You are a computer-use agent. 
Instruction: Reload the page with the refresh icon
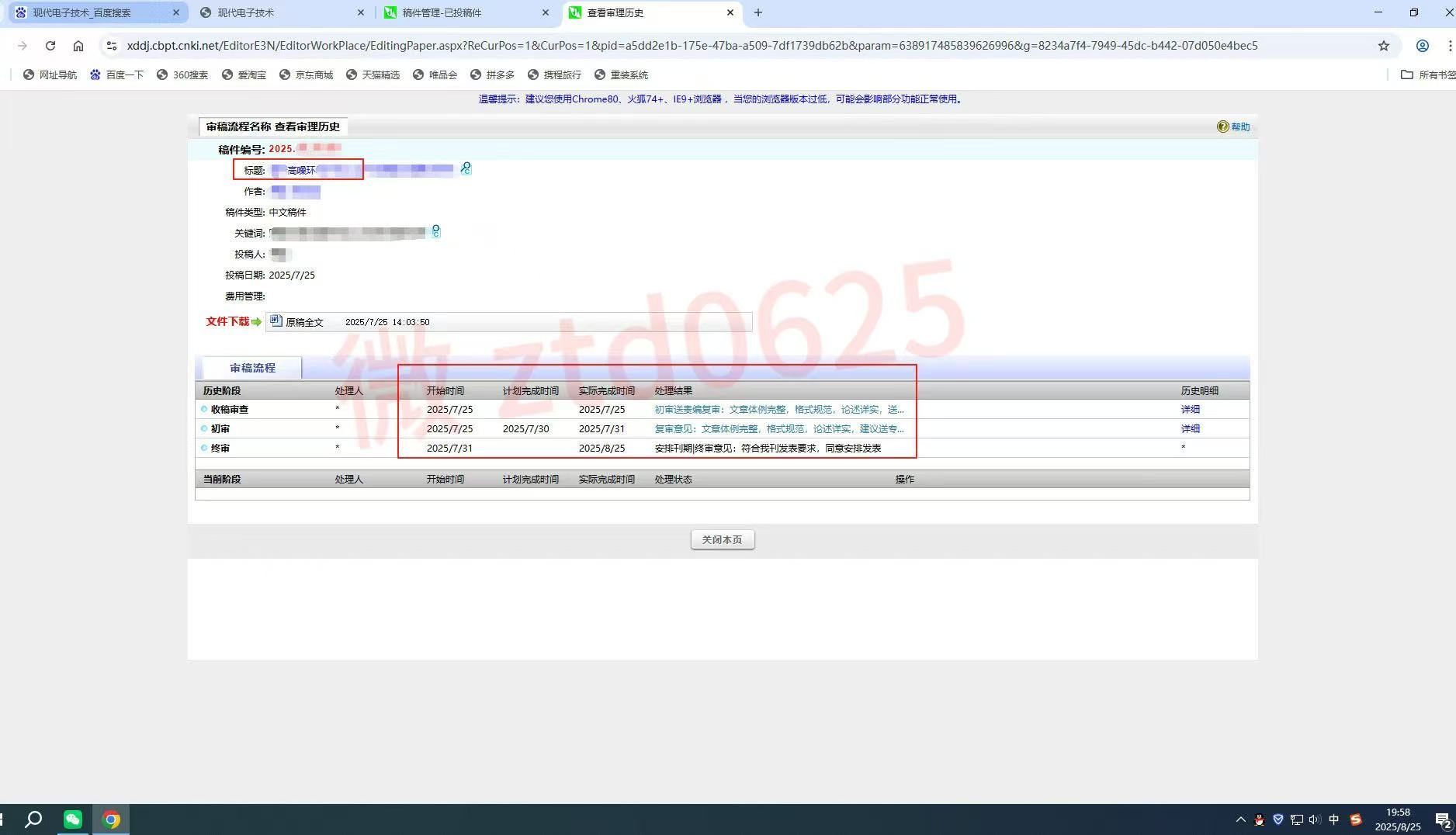tap(50, 46)
